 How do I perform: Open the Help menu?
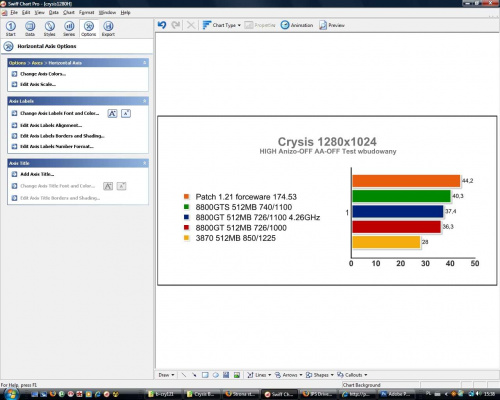pyautogui.click(x=125, y=13)
